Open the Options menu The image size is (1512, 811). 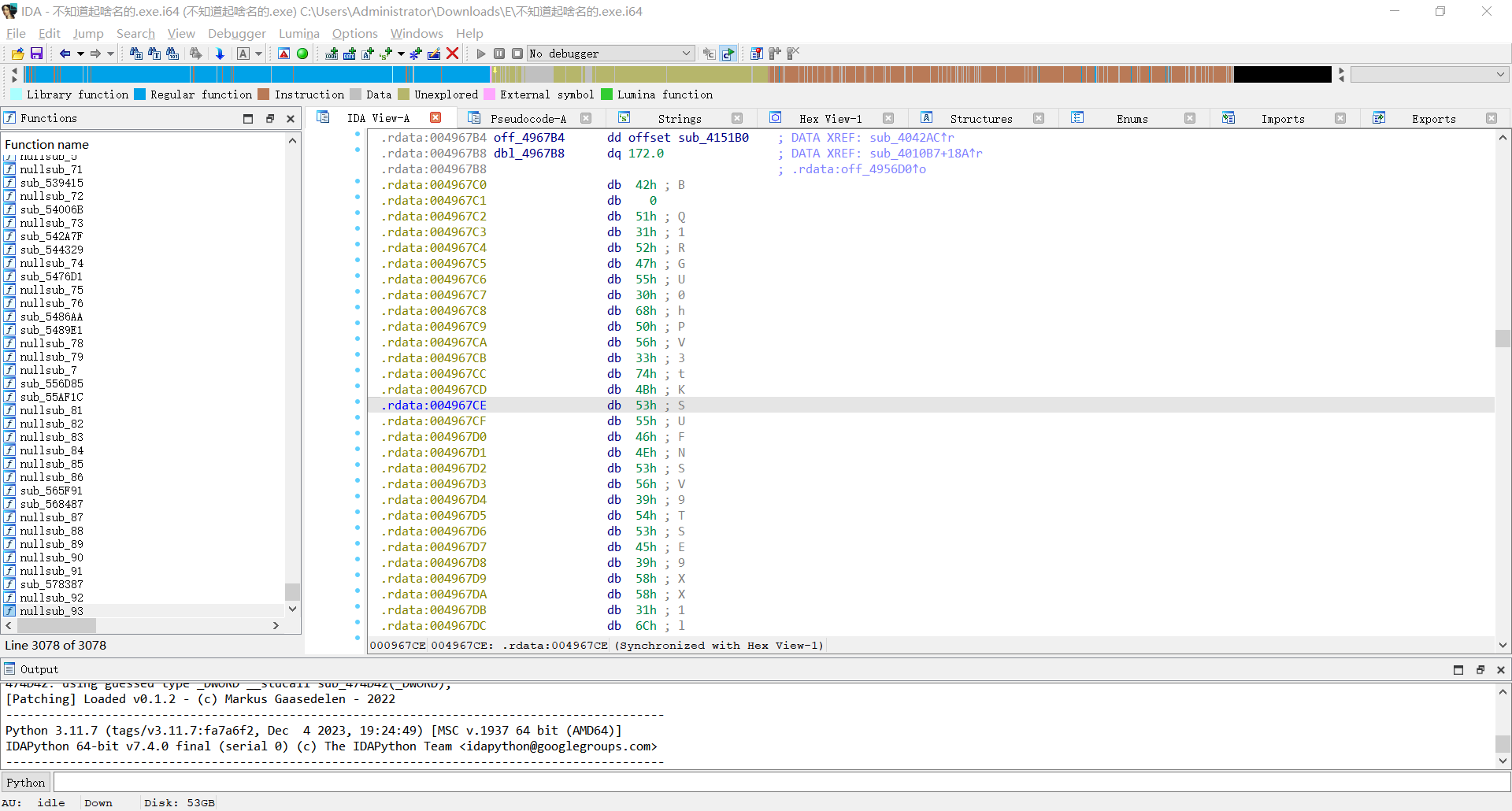click(355, 33)
